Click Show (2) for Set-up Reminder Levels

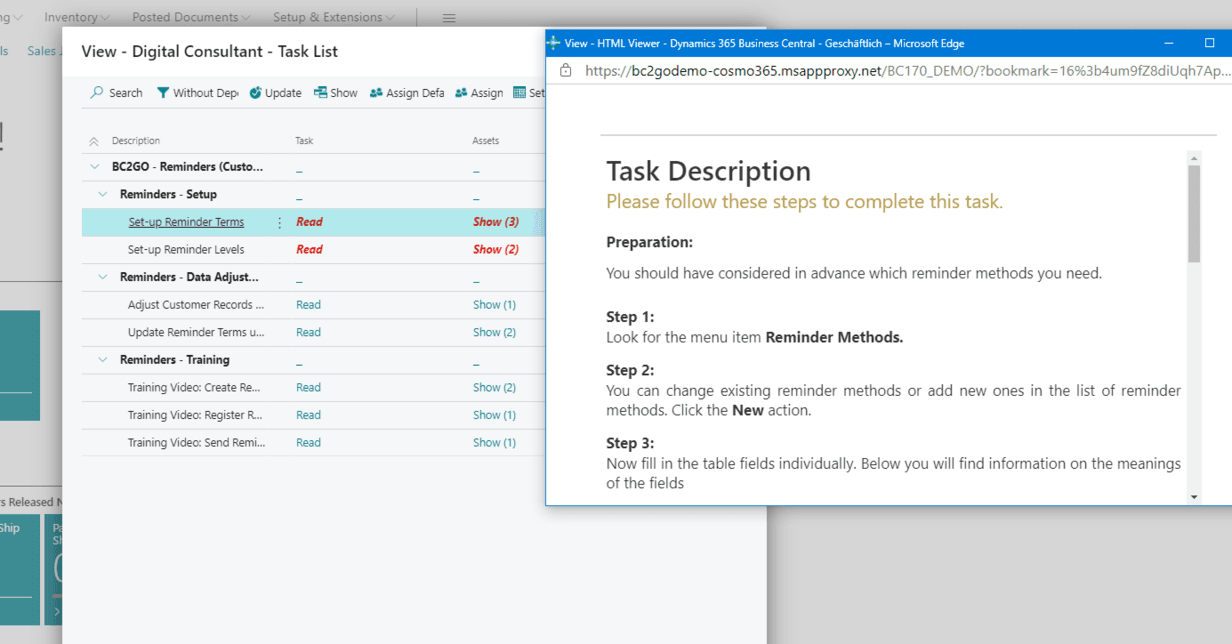(495, 250)
